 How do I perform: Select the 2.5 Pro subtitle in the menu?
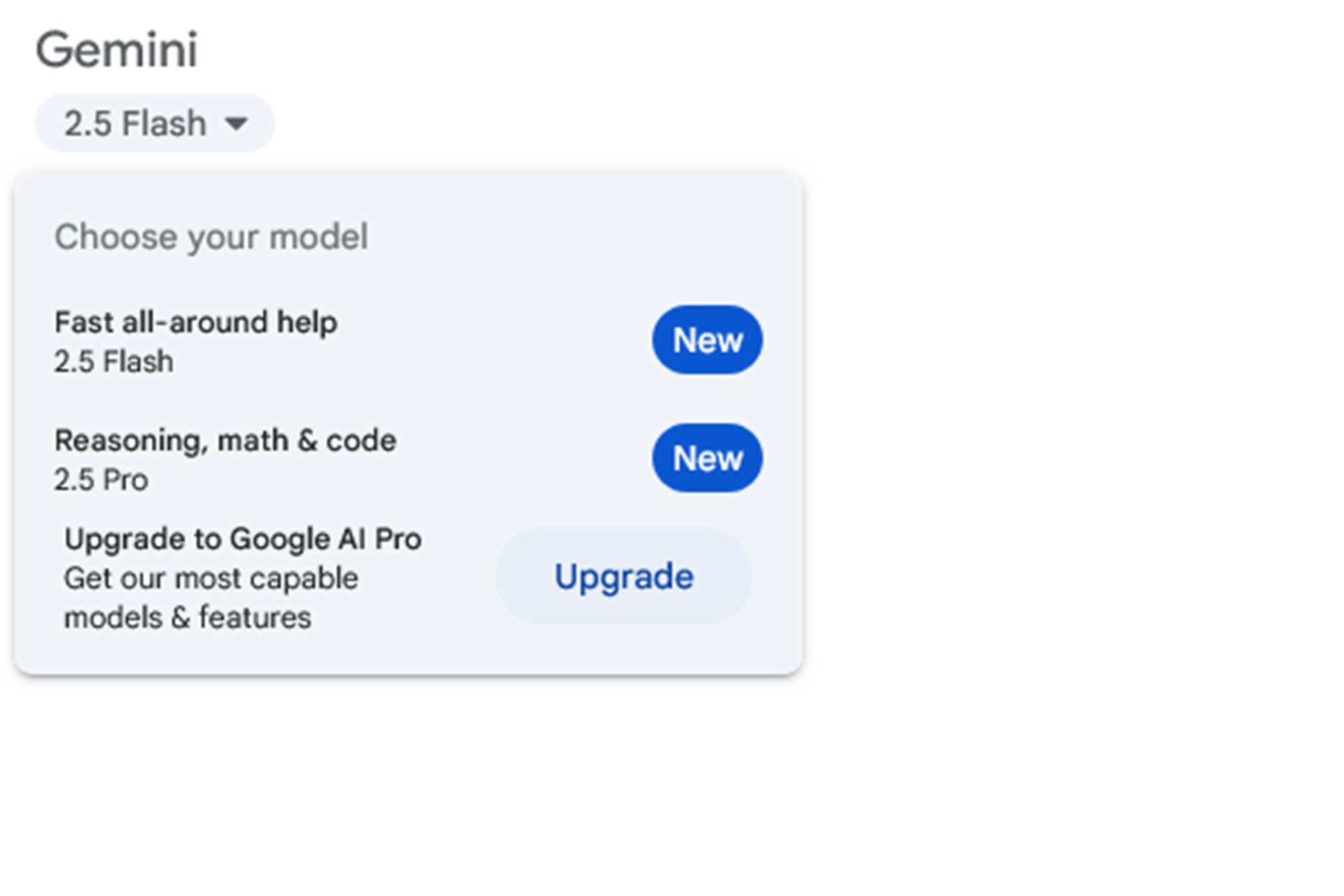pyautogui.click(x=101, y=480)
